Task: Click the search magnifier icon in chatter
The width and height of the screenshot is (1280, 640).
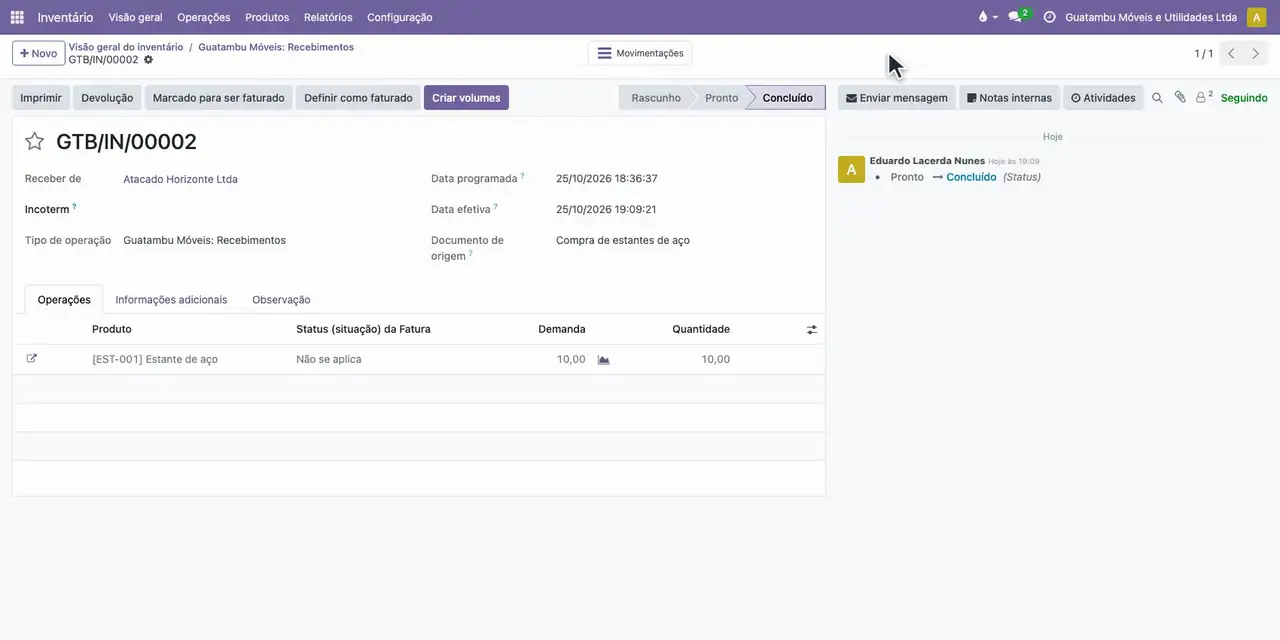Action: click(x=1157, y=98)
